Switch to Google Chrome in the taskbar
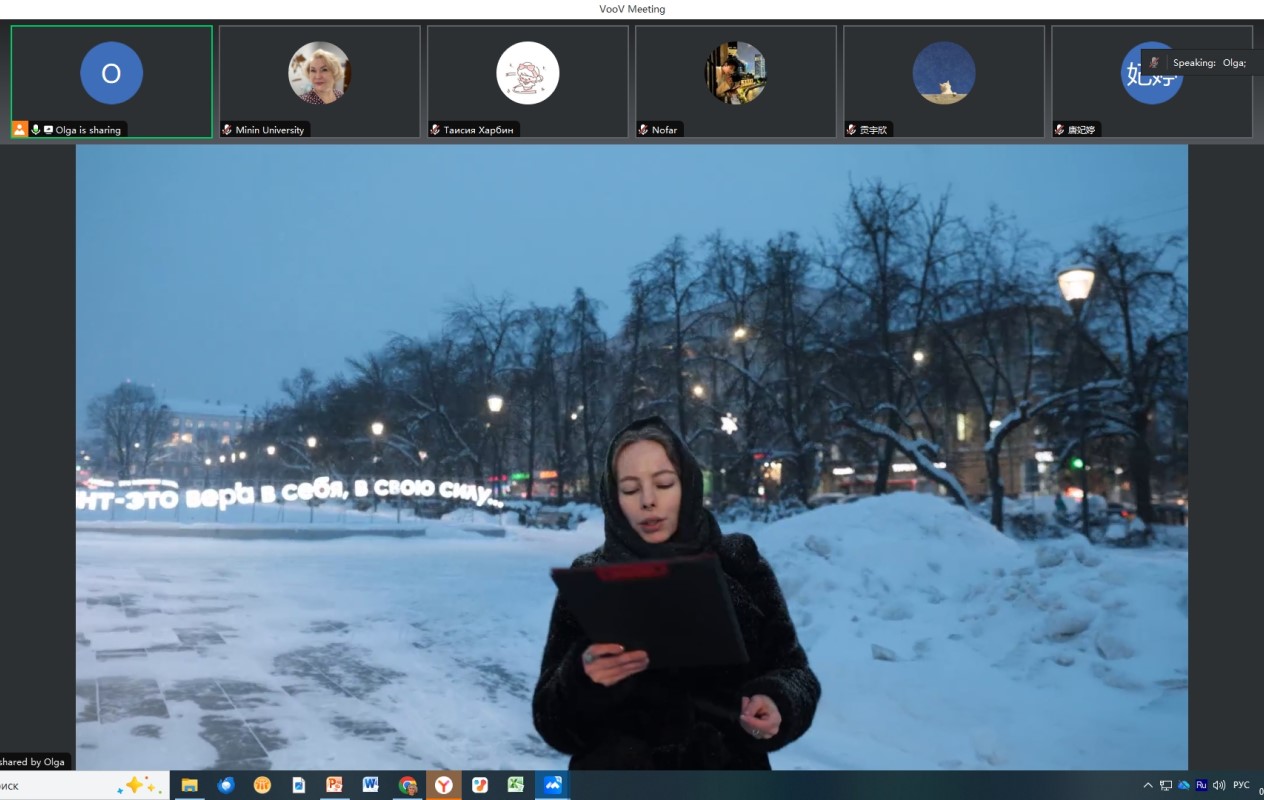 pos(407,785)
